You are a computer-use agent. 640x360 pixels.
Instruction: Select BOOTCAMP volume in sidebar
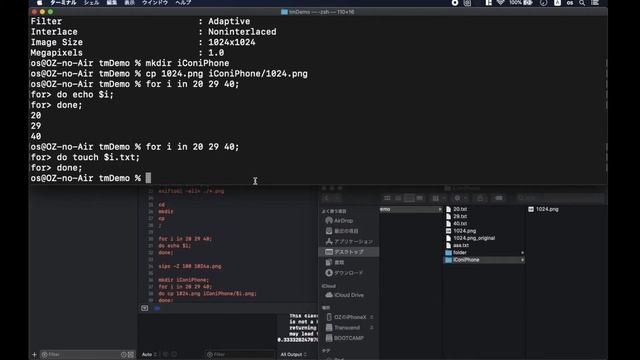[344, 338]
